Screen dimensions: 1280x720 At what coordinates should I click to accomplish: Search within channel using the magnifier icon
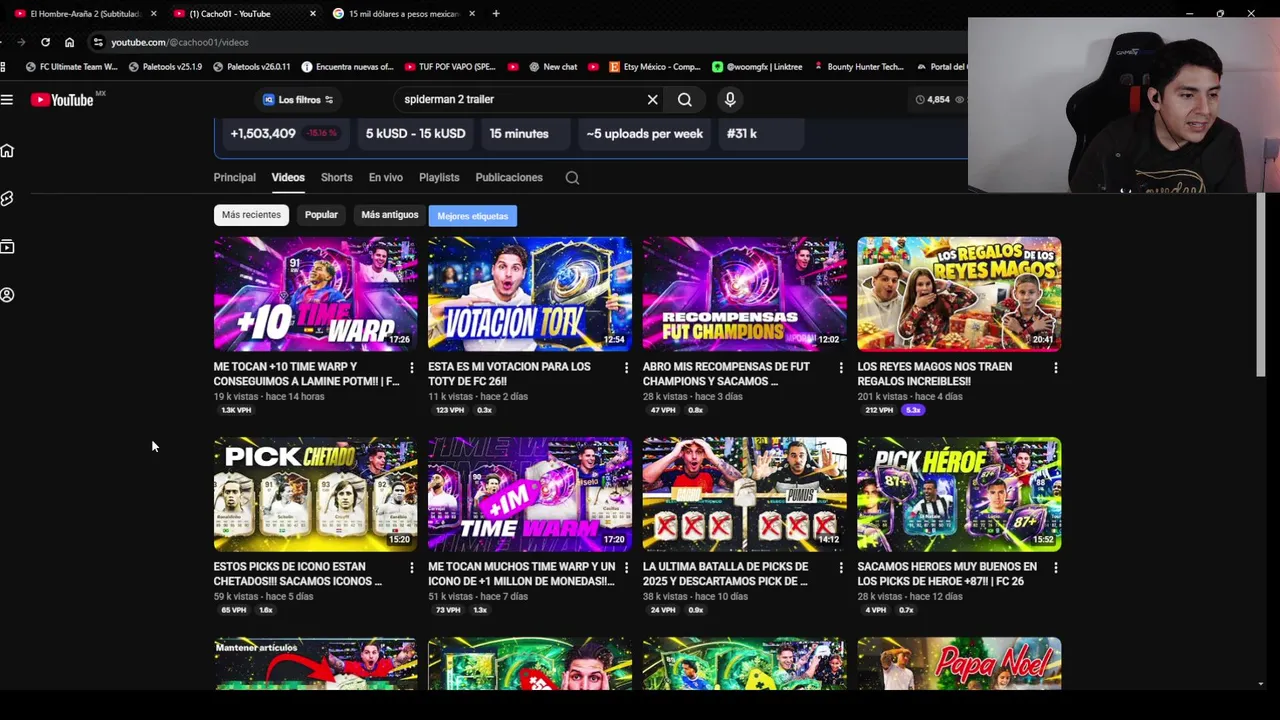click(572, 178)
